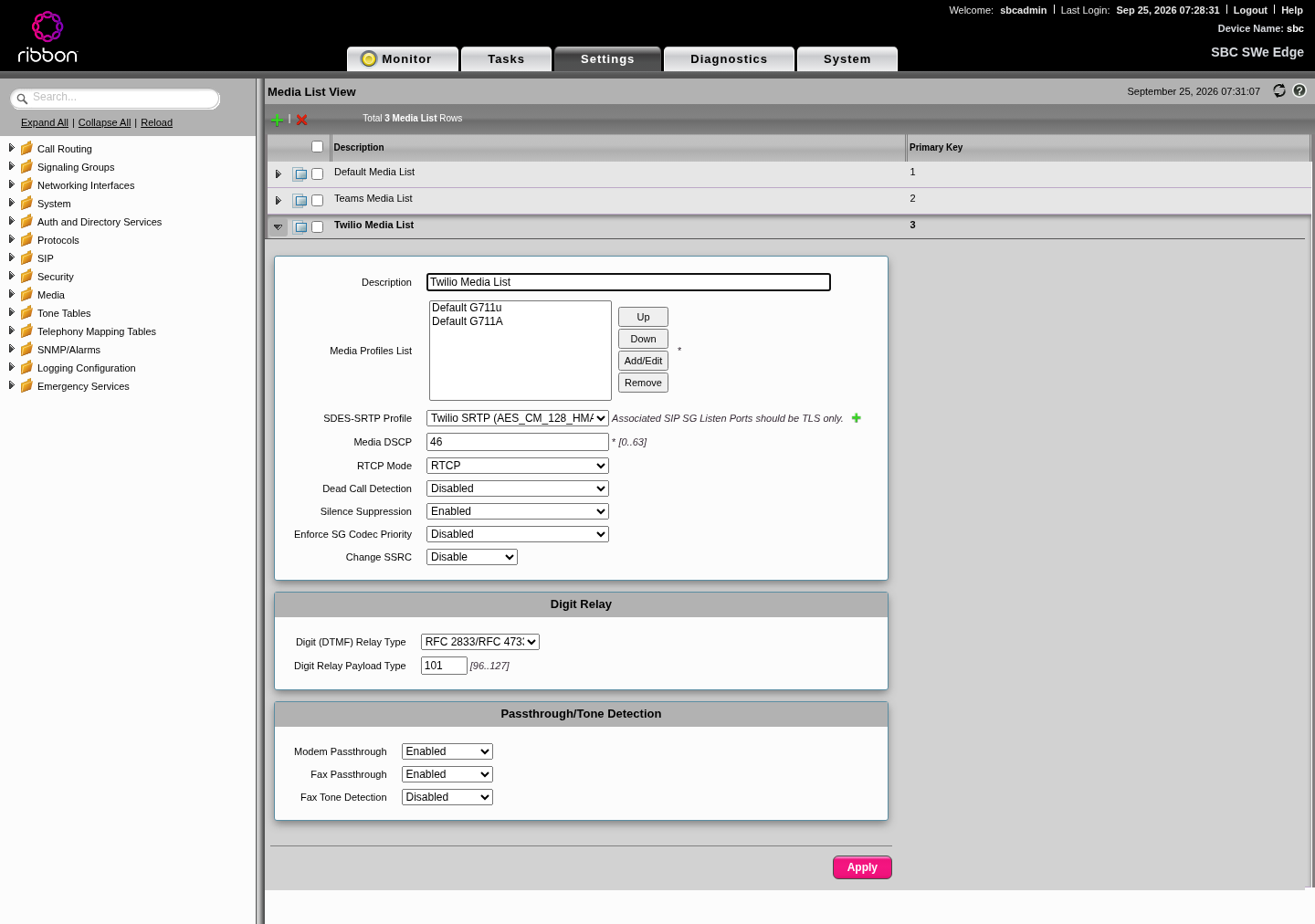Open the help question mark icon
This screenshot has height=924, width=1315.
coord(1299,90)
